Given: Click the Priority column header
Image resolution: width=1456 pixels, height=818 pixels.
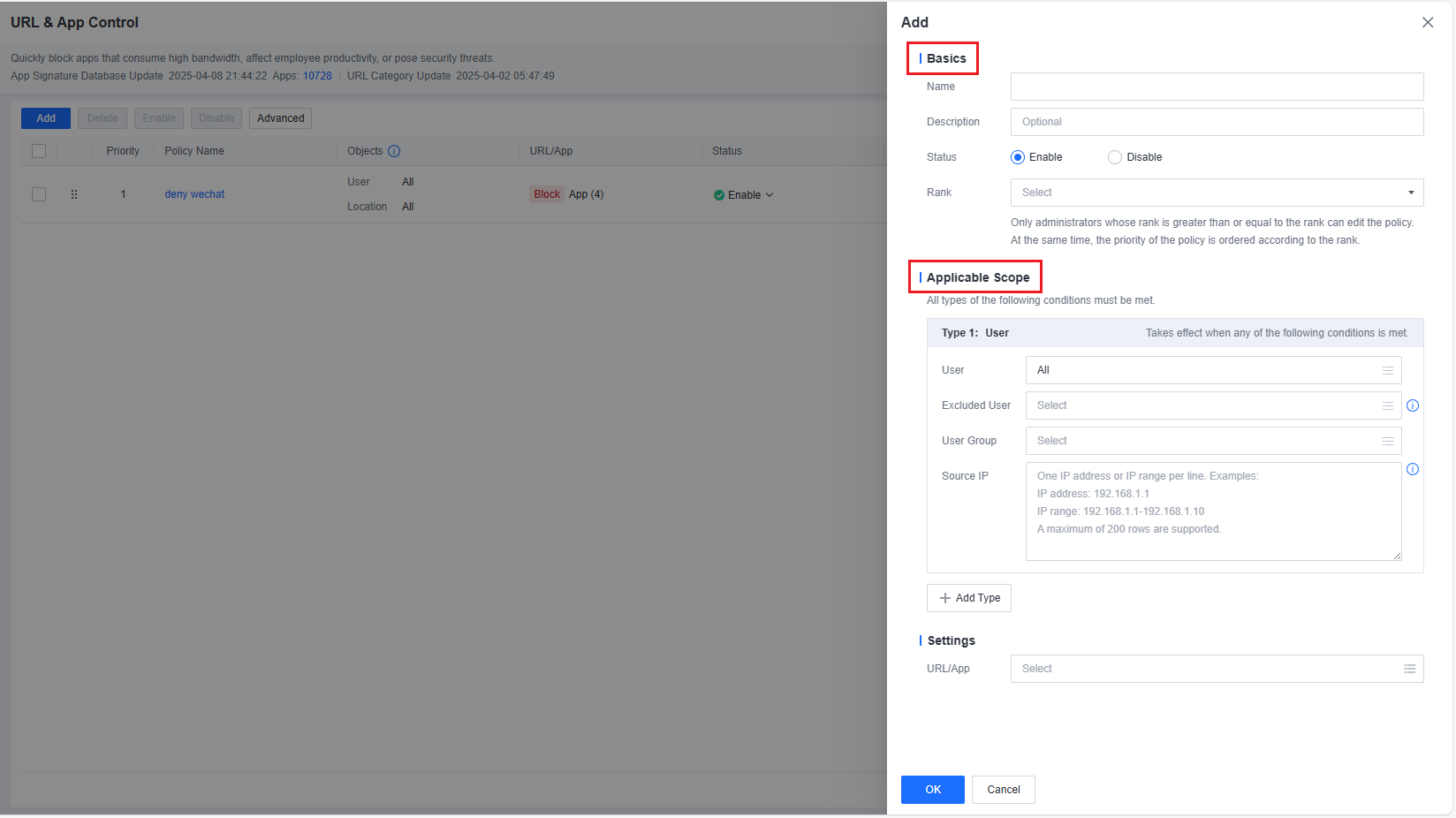Looking at the screenshot, I should 123,151.
